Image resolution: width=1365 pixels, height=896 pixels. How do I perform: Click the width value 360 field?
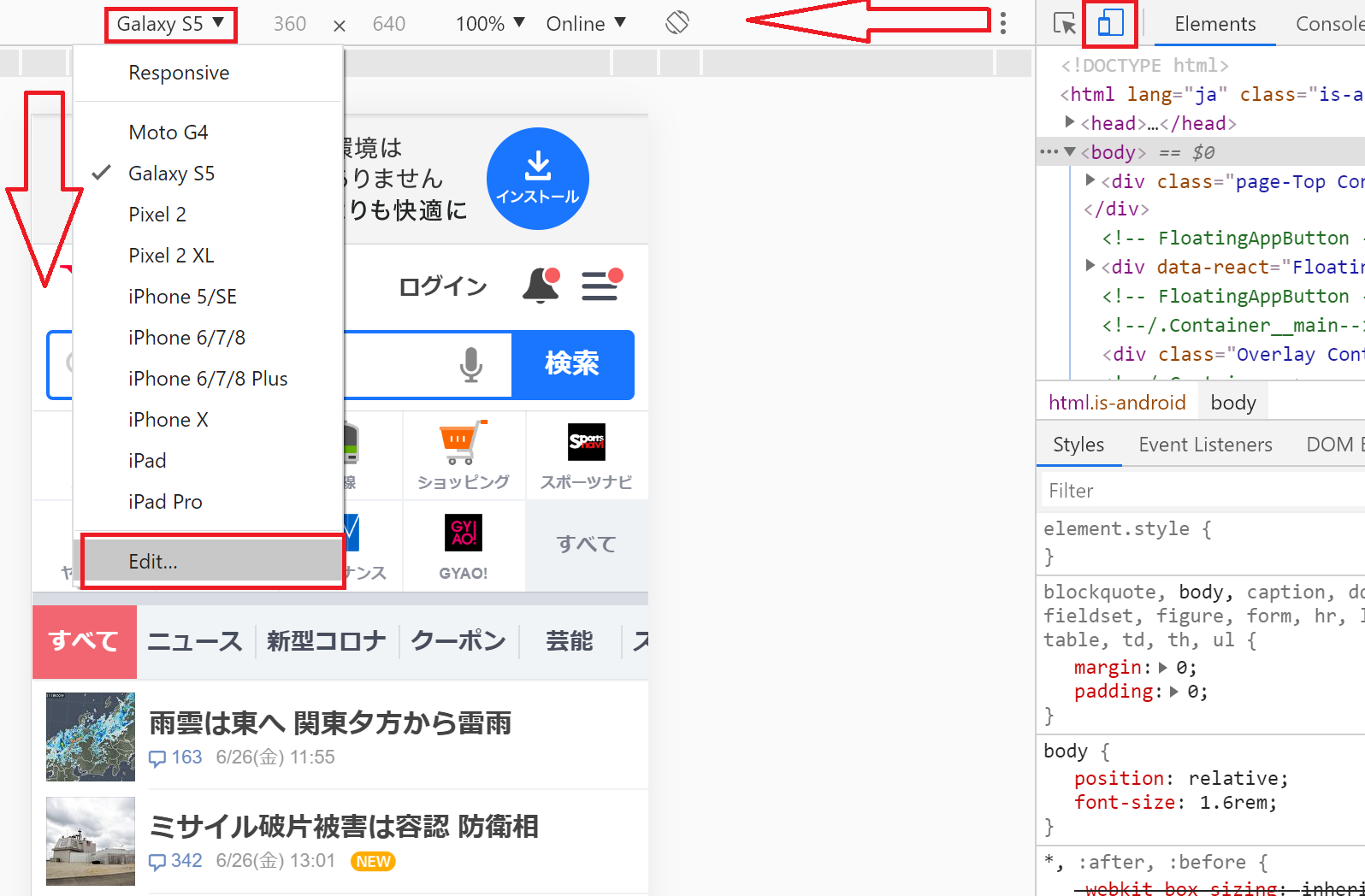pyautogui.click(x=290, y=24)
